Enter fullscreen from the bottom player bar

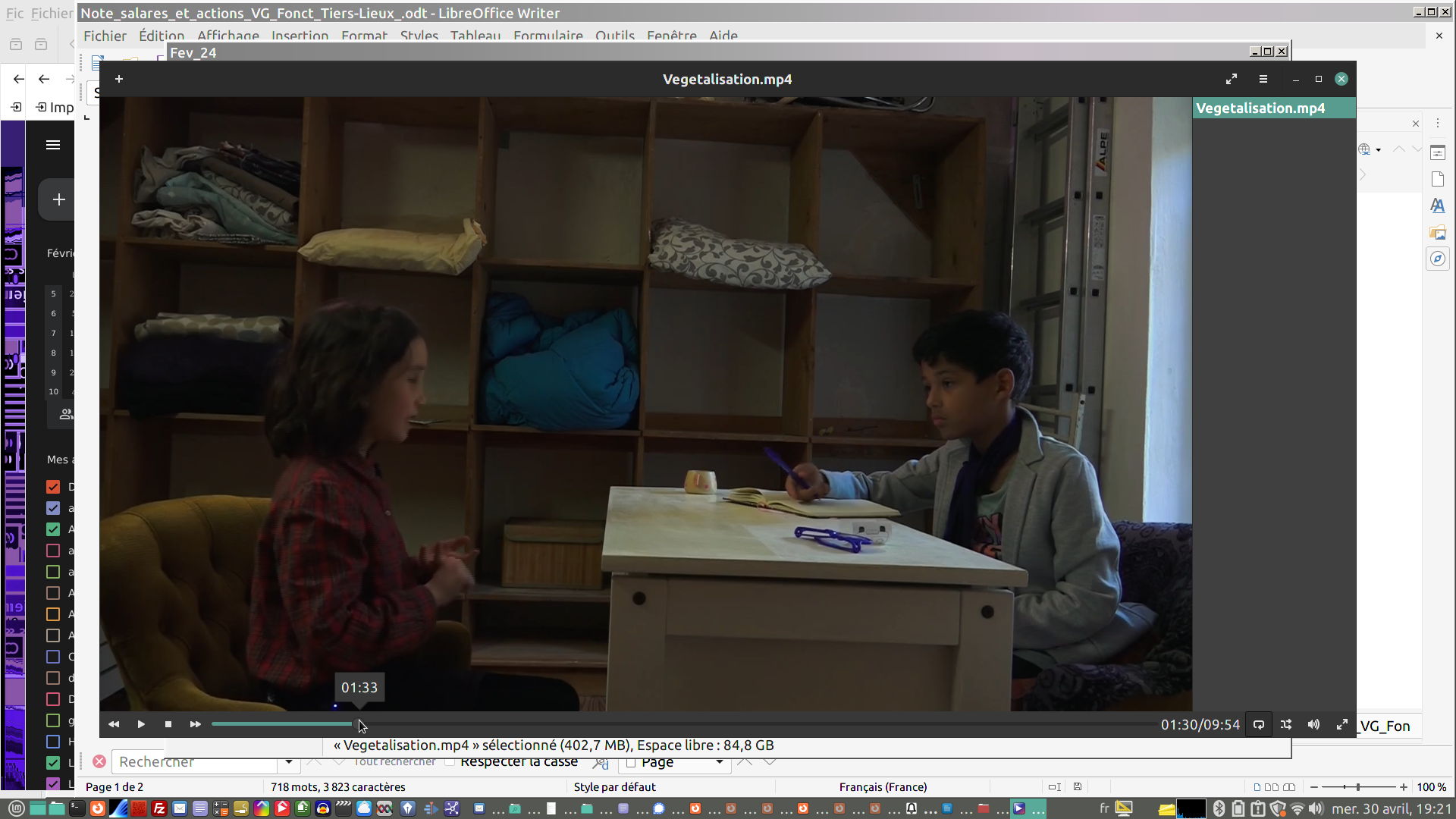tap(1341, 725)
